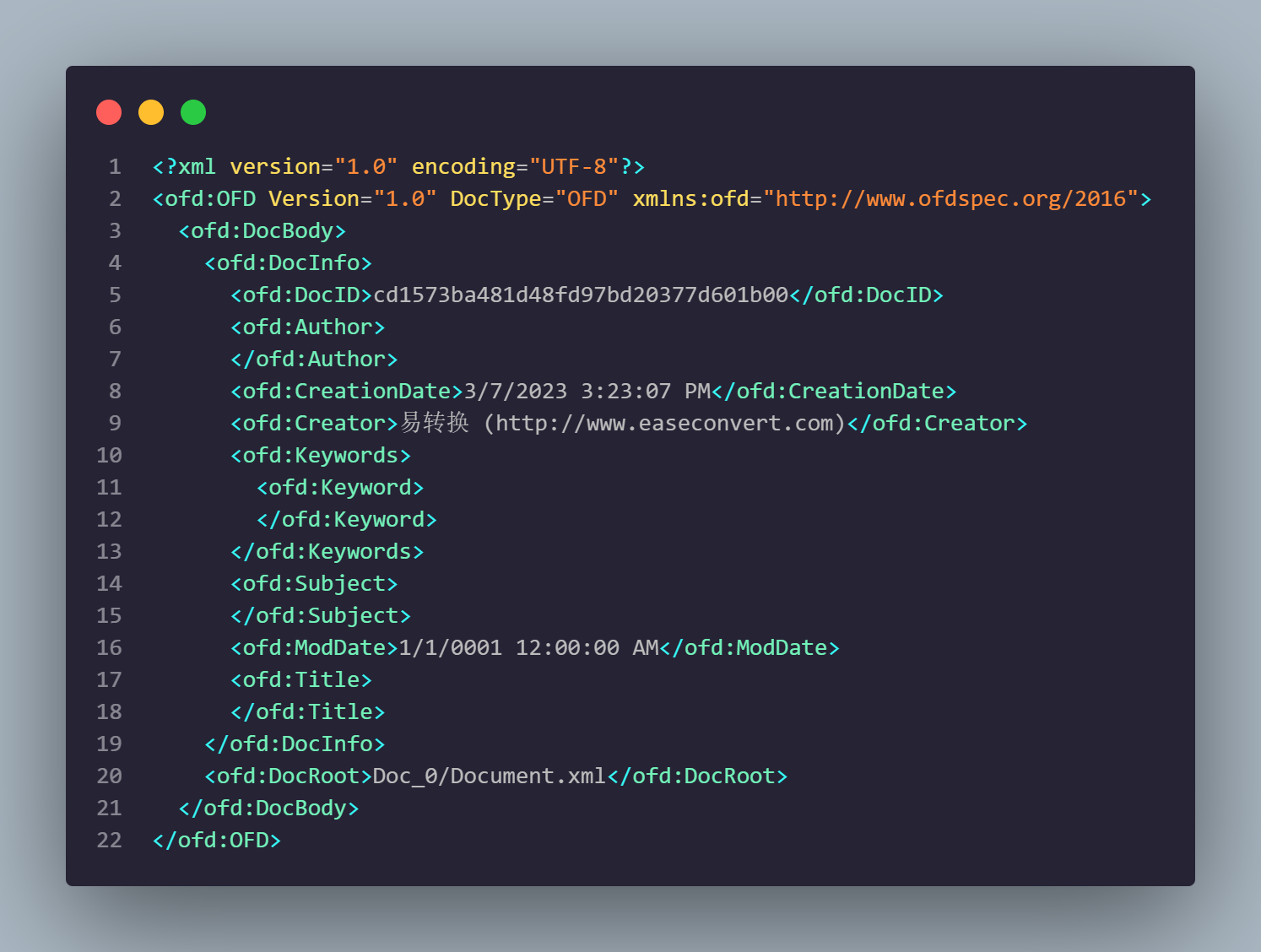The image size is (1261, 952).
Task: Click the opening ofd:Subject tag
Action: pos(314,584)
